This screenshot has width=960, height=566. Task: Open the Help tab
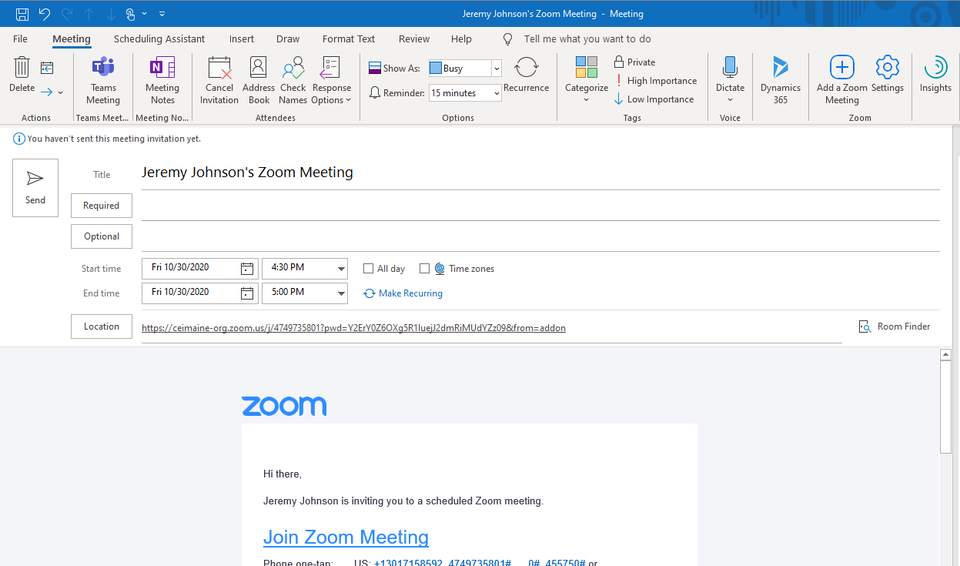(x=461, y=39)
